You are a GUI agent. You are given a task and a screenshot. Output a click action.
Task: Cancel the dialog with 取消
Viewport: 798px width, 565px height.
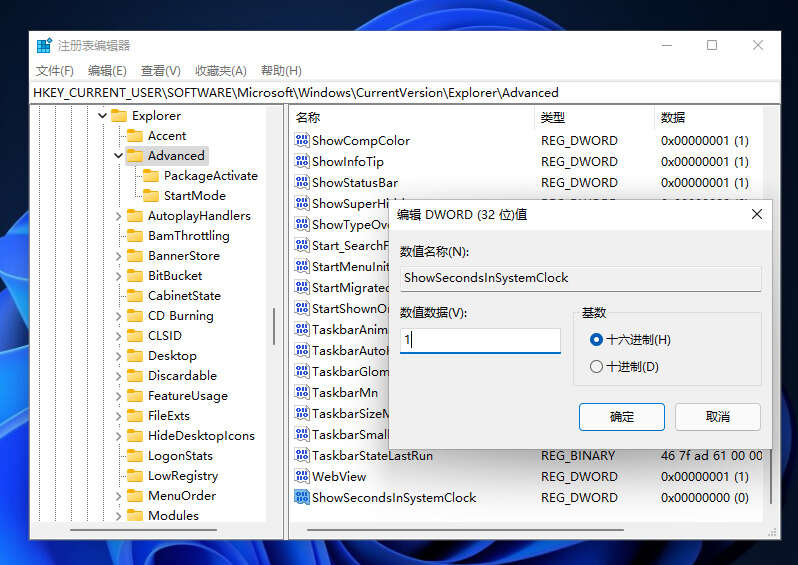(x=718, y=417)
